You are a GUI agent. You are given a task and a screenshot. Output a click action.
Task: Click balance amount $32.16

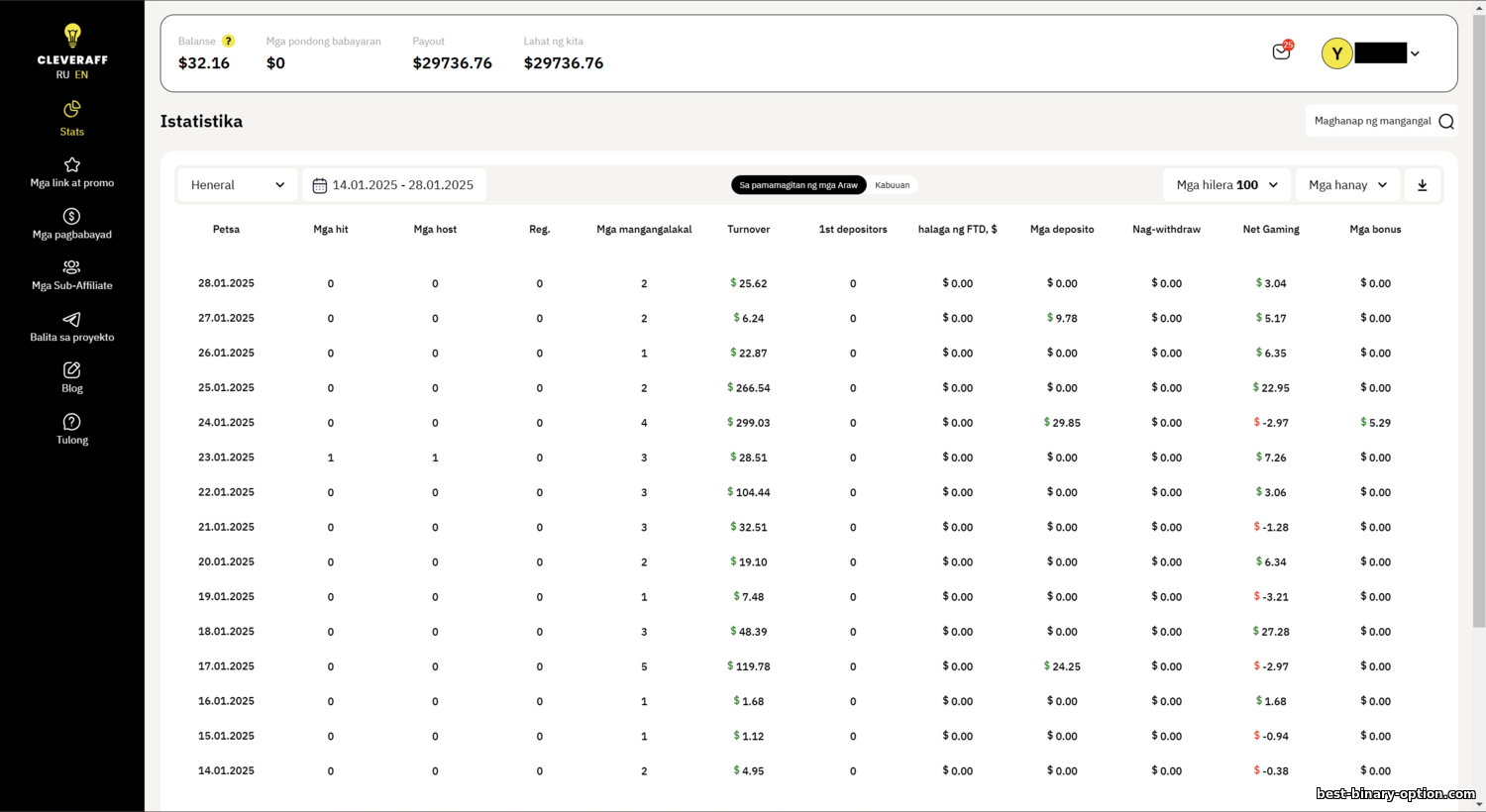pyautogui.click(x=204, y=63)
